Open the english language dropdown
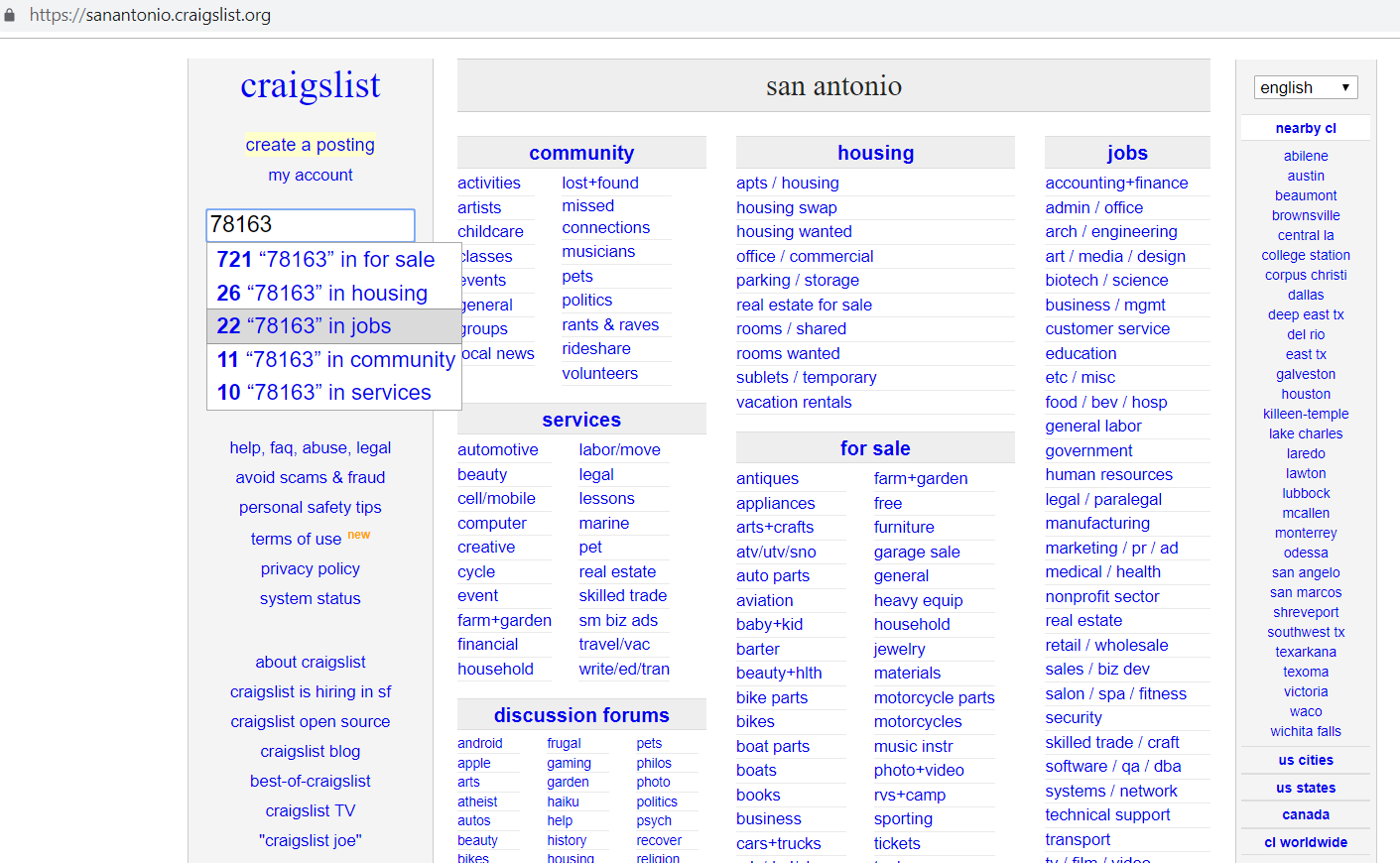1400x863 pixels. [1306, 87]
